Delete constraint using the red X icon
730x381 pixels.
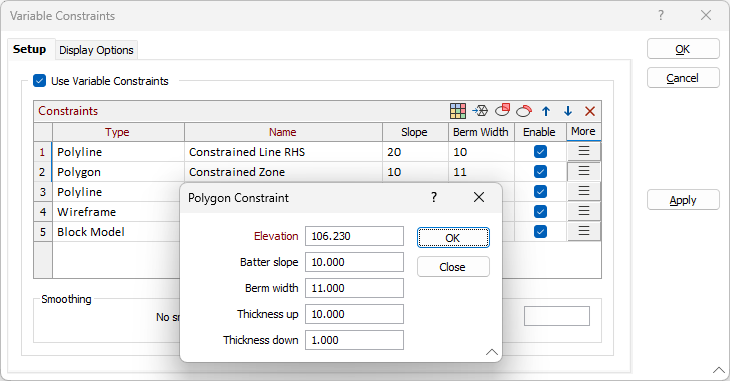point(590,111)
